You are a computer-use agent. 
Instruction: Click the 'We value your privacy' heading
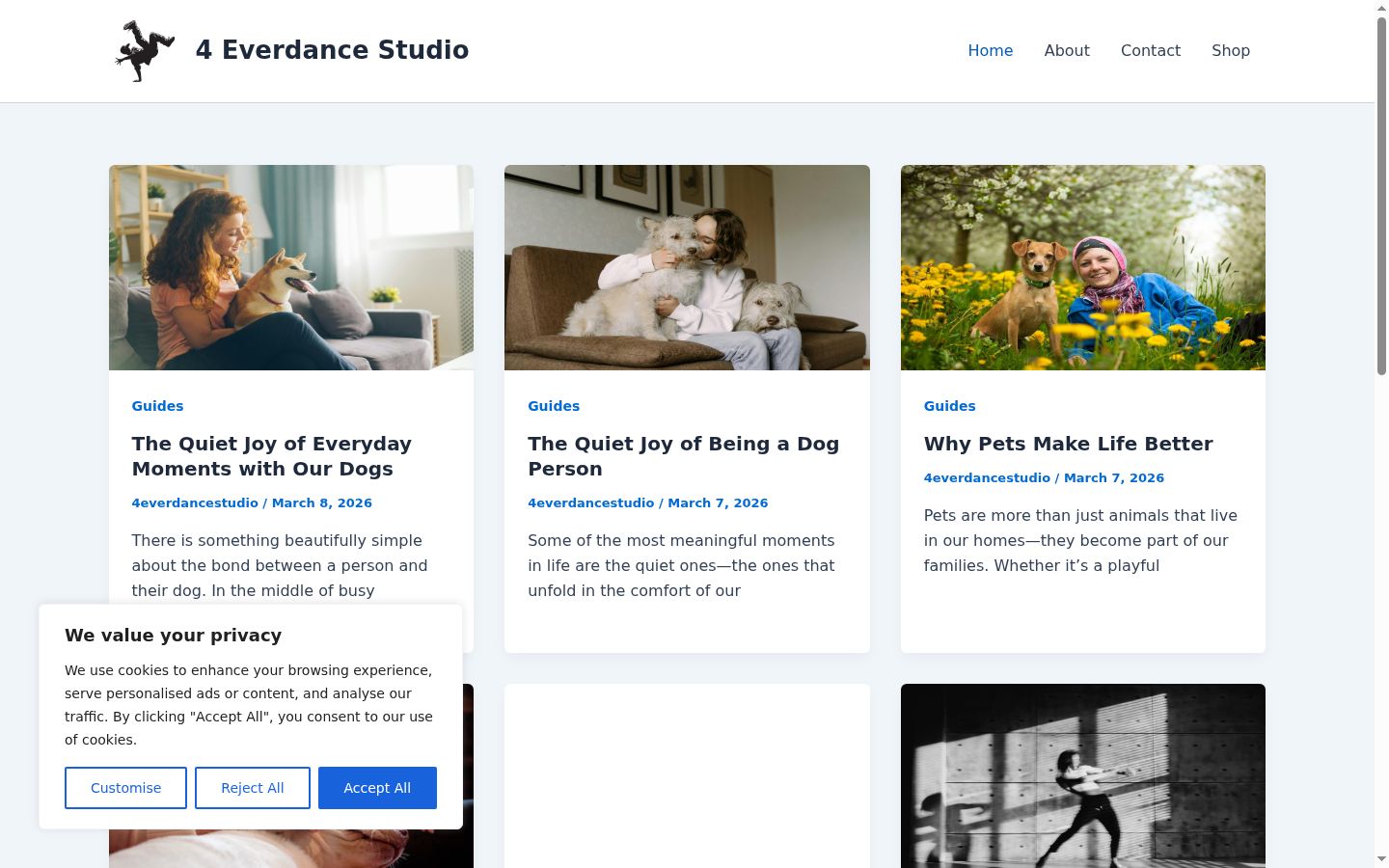(174, 636)
